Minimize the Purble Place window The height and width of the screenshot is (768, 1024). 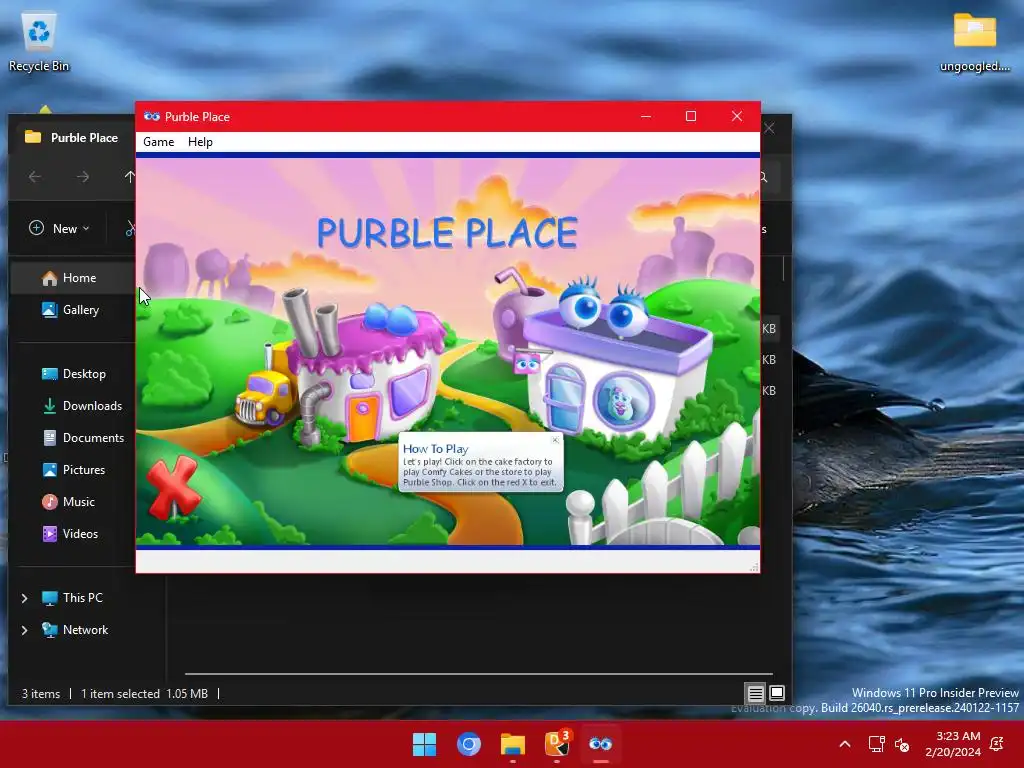tap(646, 116)
